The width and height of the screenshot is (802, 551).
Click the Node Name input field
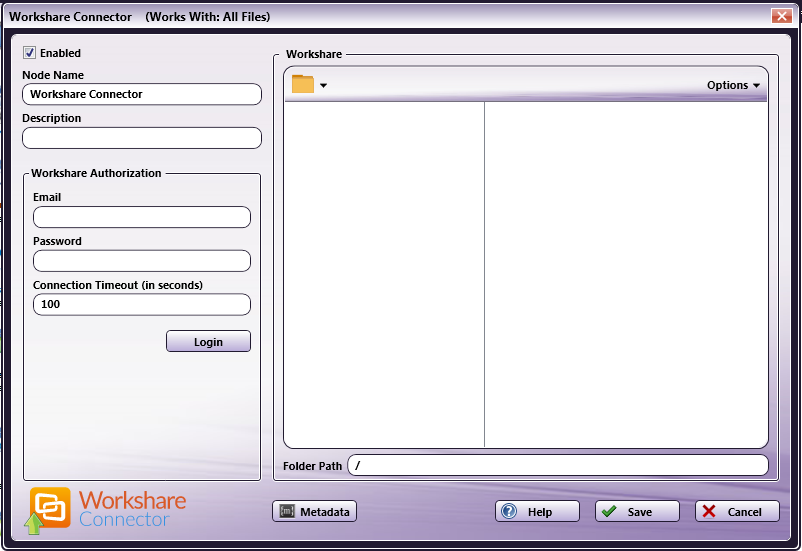coord(142,94)
